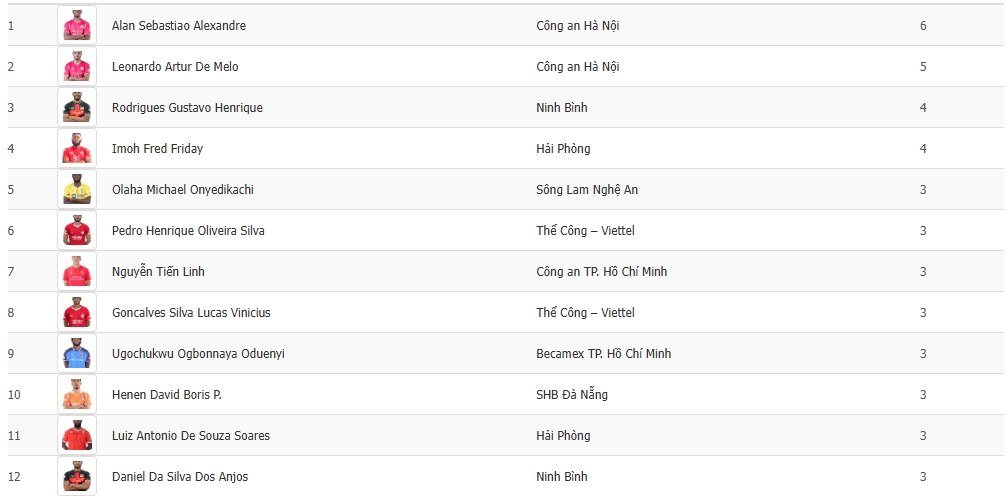The width and height of the screenshot is (1007, 496).
Task: Click player name Alan Sebastiao Alexandre
Action: click(178, 26)
